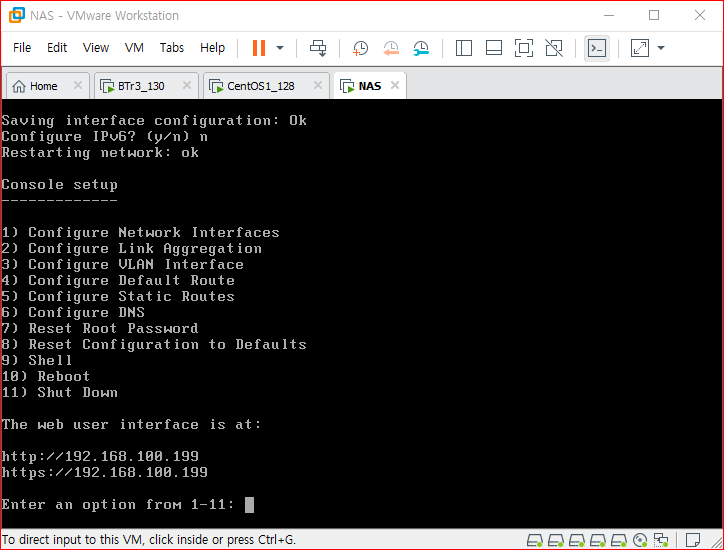Open the Help menu

[x=212, y=48]
